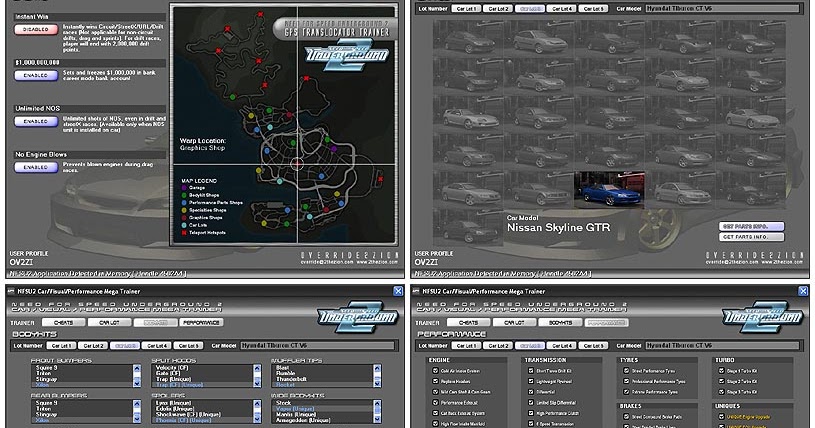Click the Bodykit Shops green legend dot
Image resolution: width=815 pixels, height=428 pixels.
184,195
